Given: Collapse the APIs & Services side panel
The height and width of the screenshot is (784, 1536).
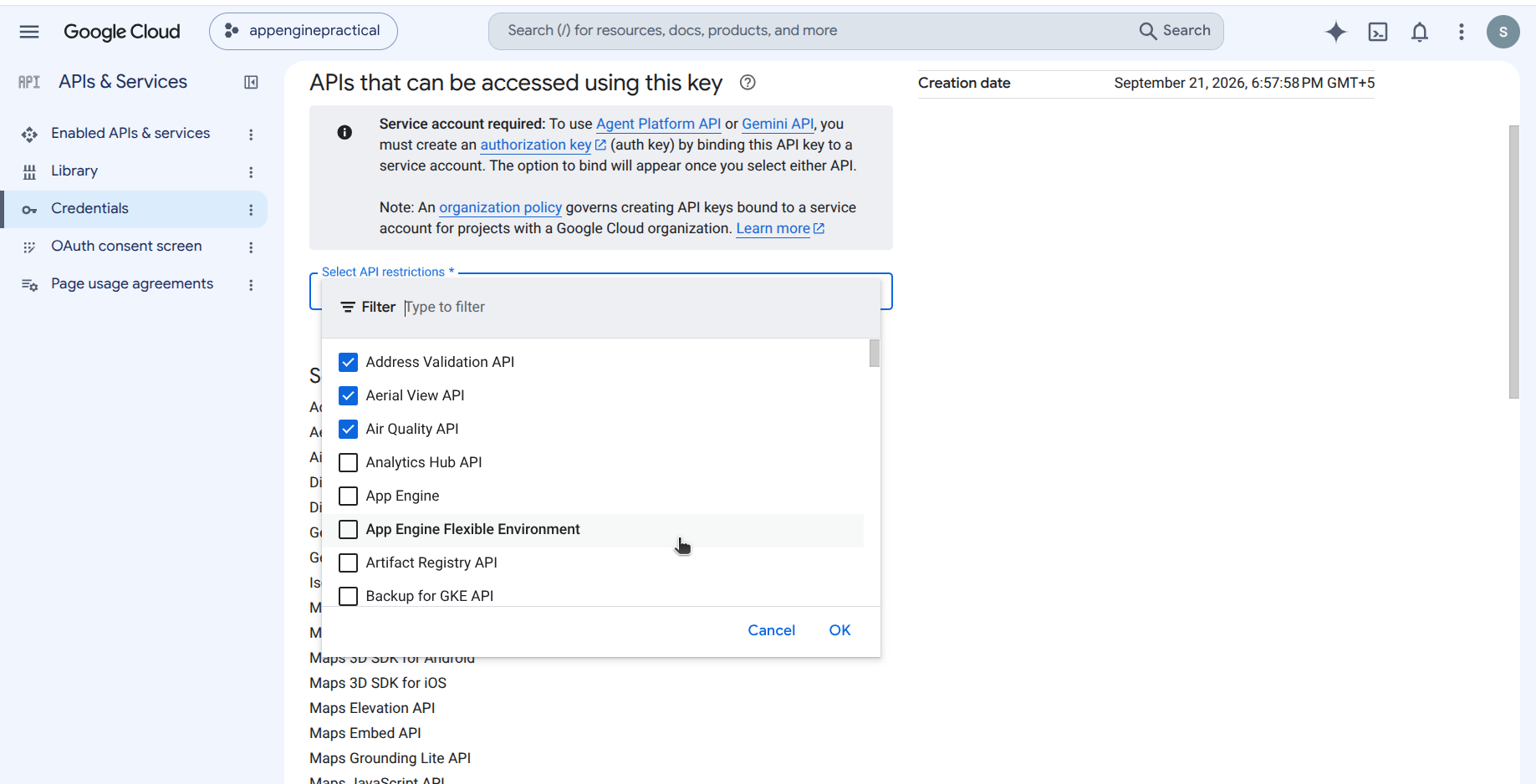Looking at the screenshot, I should click(x=251, y=82).
